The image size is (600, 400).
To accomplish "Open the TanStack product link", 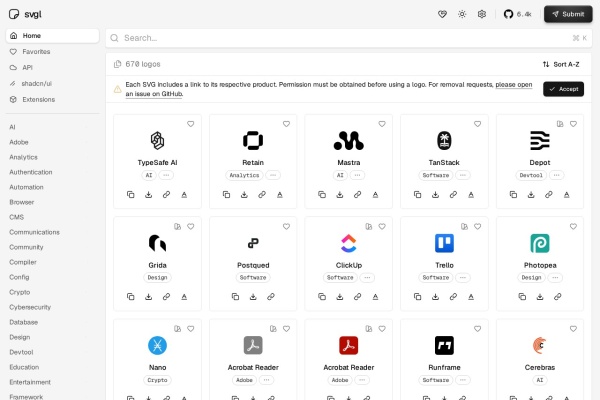I will point(453,194).
